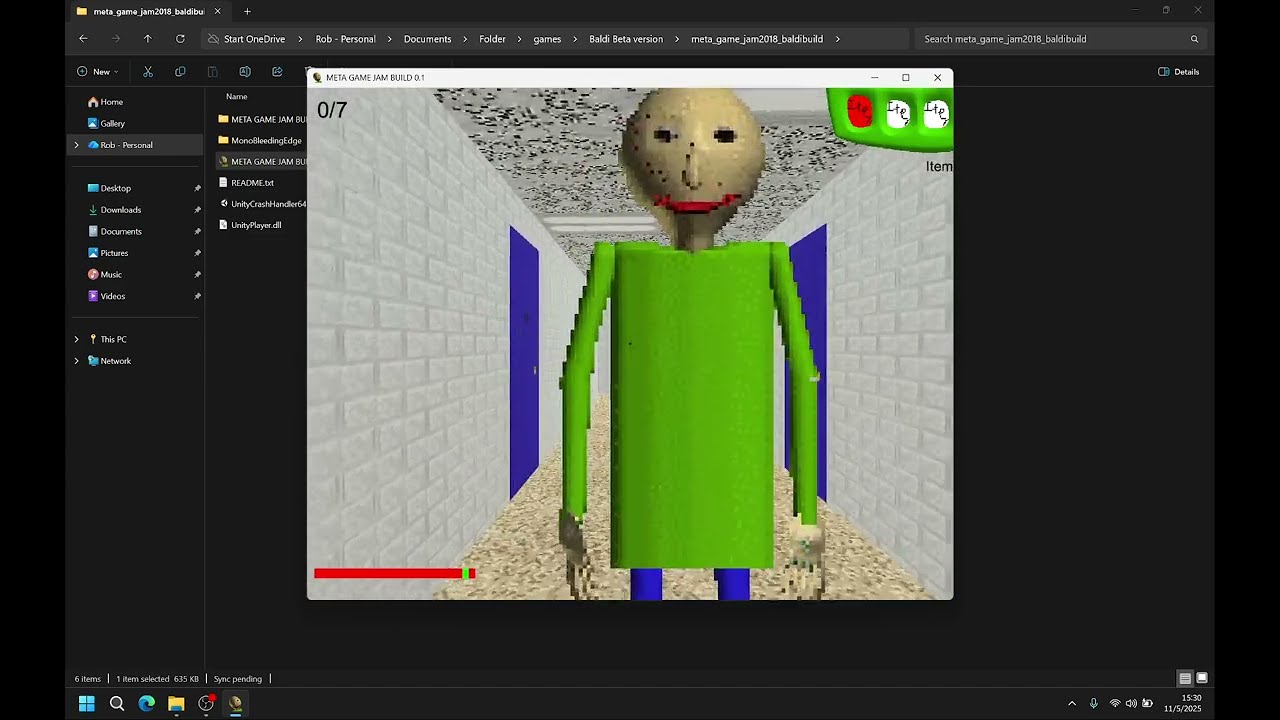Expand chevron after the Folder breadcrumb

pos(519,39)
